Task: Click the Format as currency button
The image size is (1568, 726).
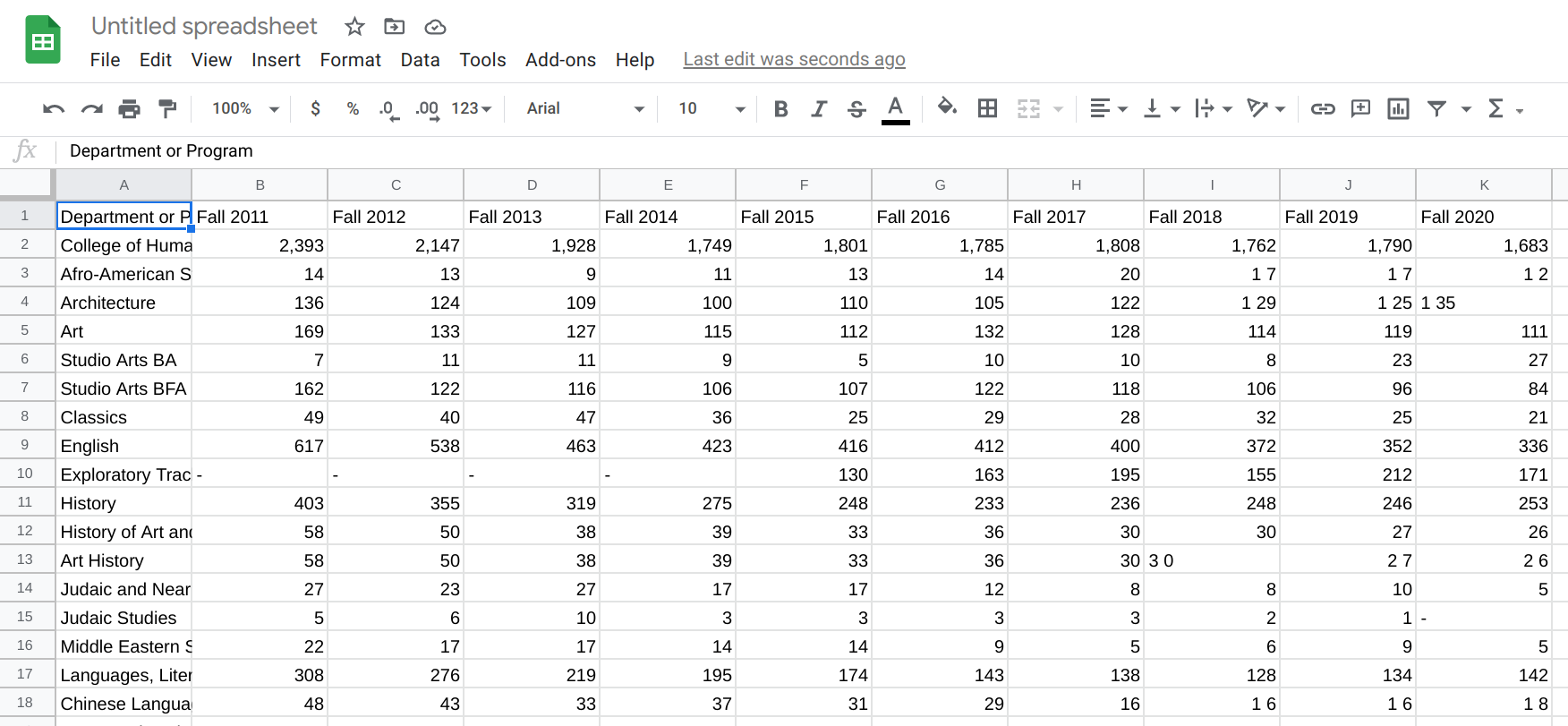Action: 315,109
